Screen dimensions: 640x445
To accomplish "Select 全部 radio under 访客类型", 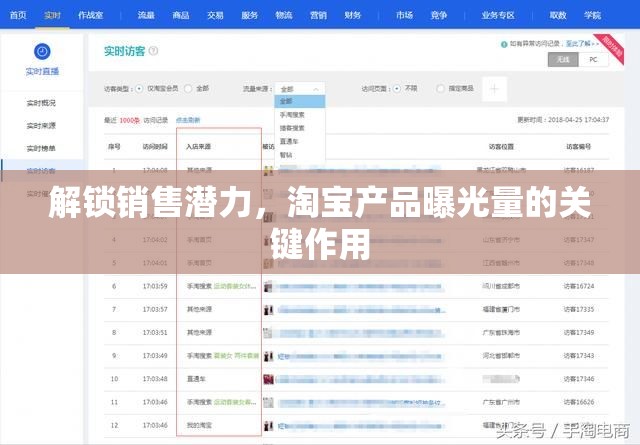I will (188, 89).
